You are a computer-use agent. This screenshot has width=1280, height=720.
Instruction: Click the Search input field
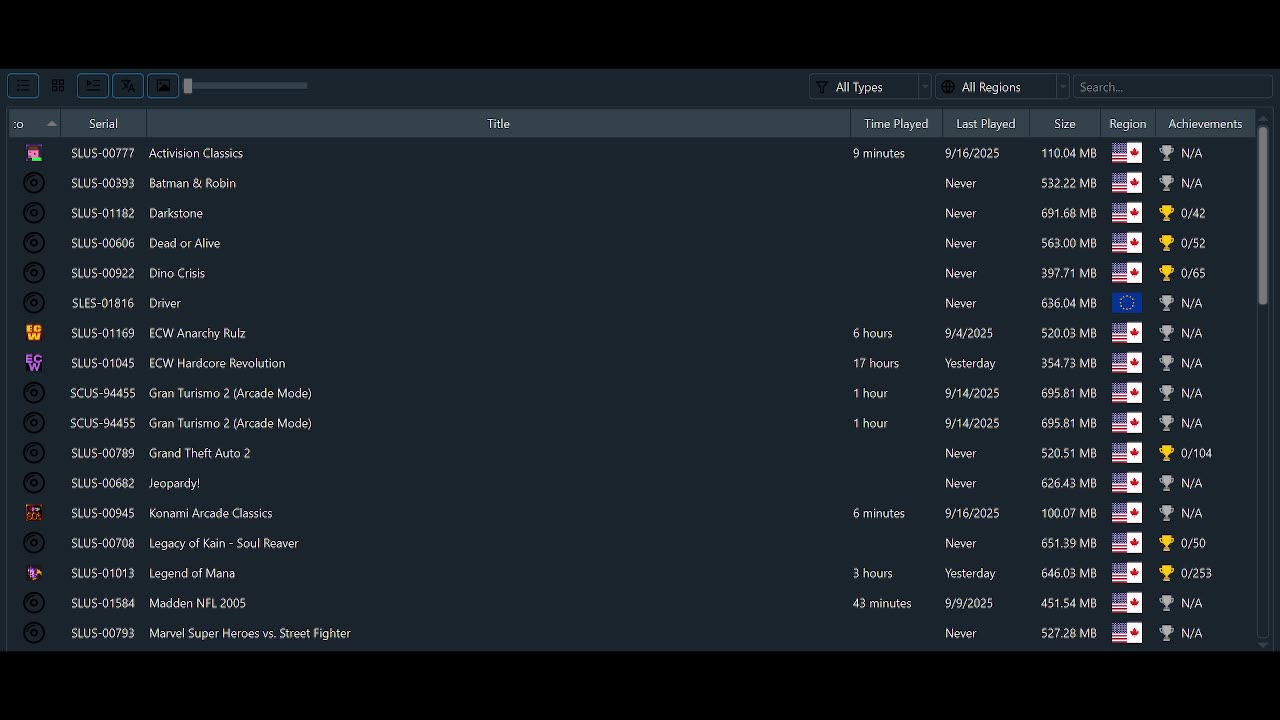[x=1172, y=87]
